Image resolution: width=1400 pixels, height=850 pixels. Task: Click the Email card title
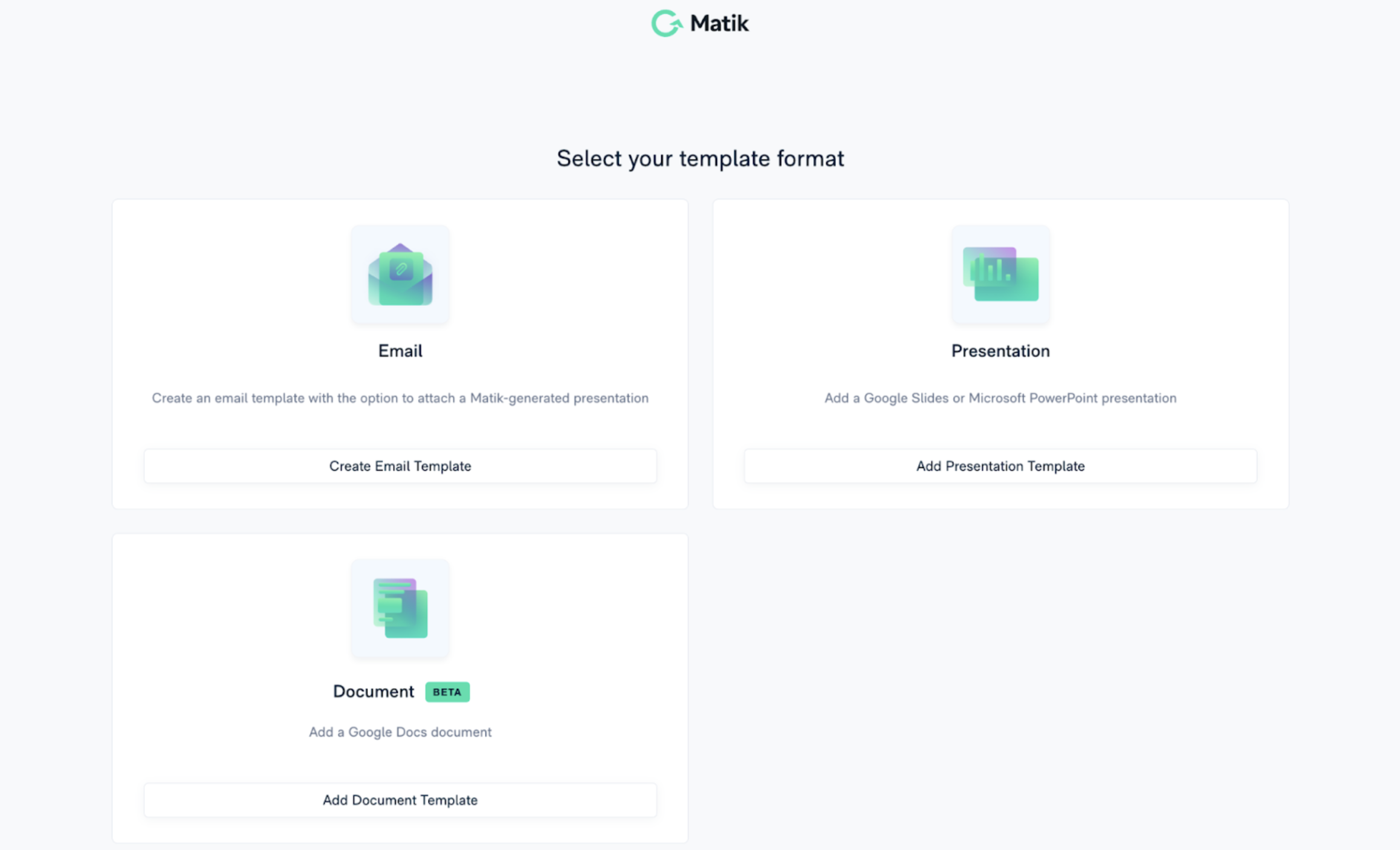(x=400, y=351)
